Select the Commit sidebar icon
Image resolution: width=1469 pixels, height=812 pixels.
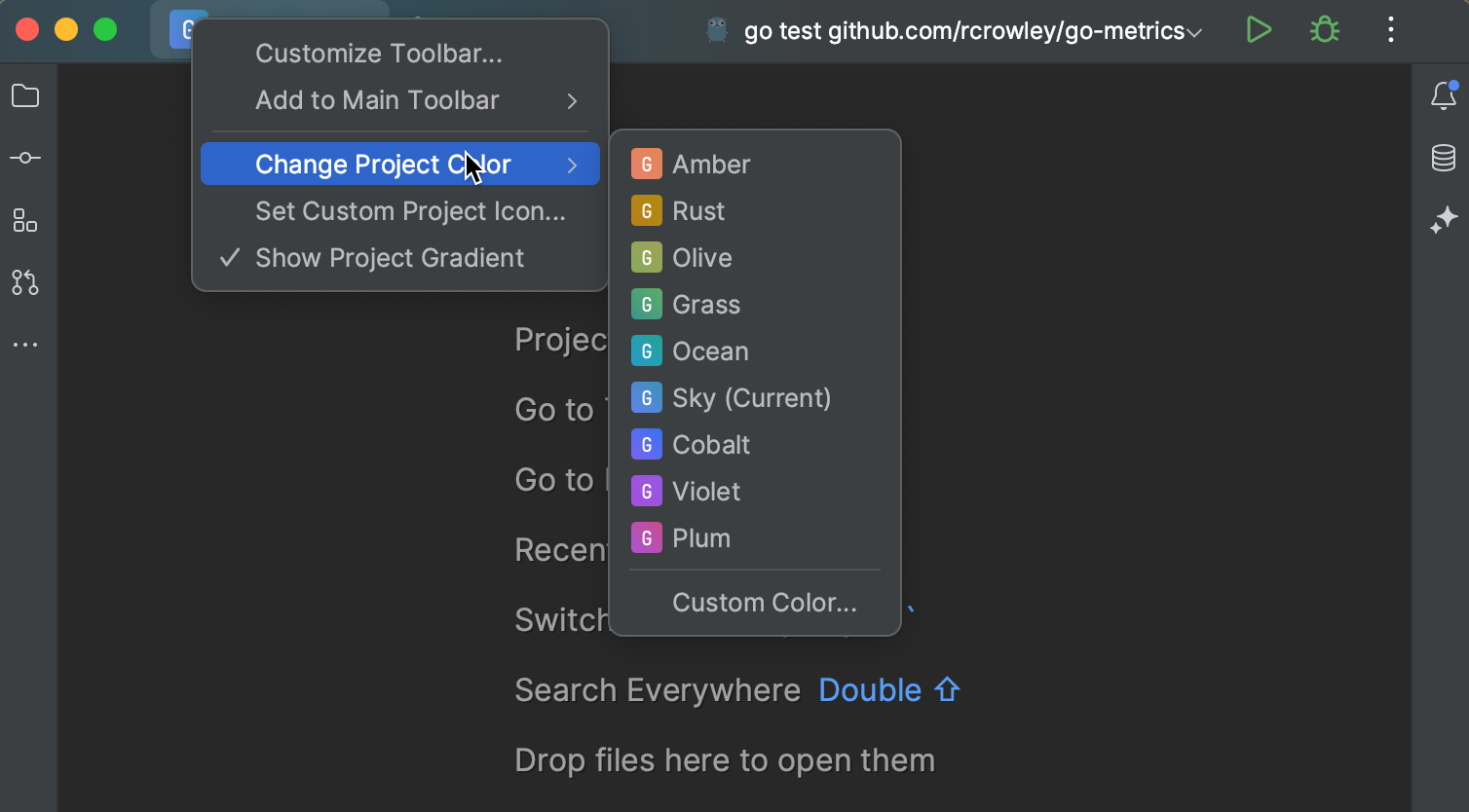pos(26,158)
